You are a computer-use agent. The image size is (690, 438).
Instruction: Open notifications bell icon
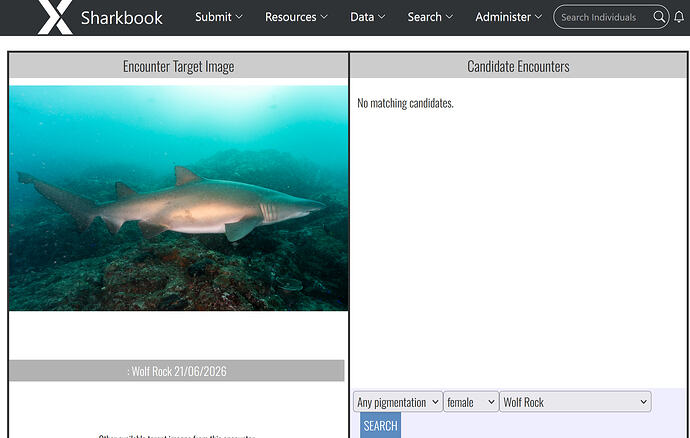point(679,17)
